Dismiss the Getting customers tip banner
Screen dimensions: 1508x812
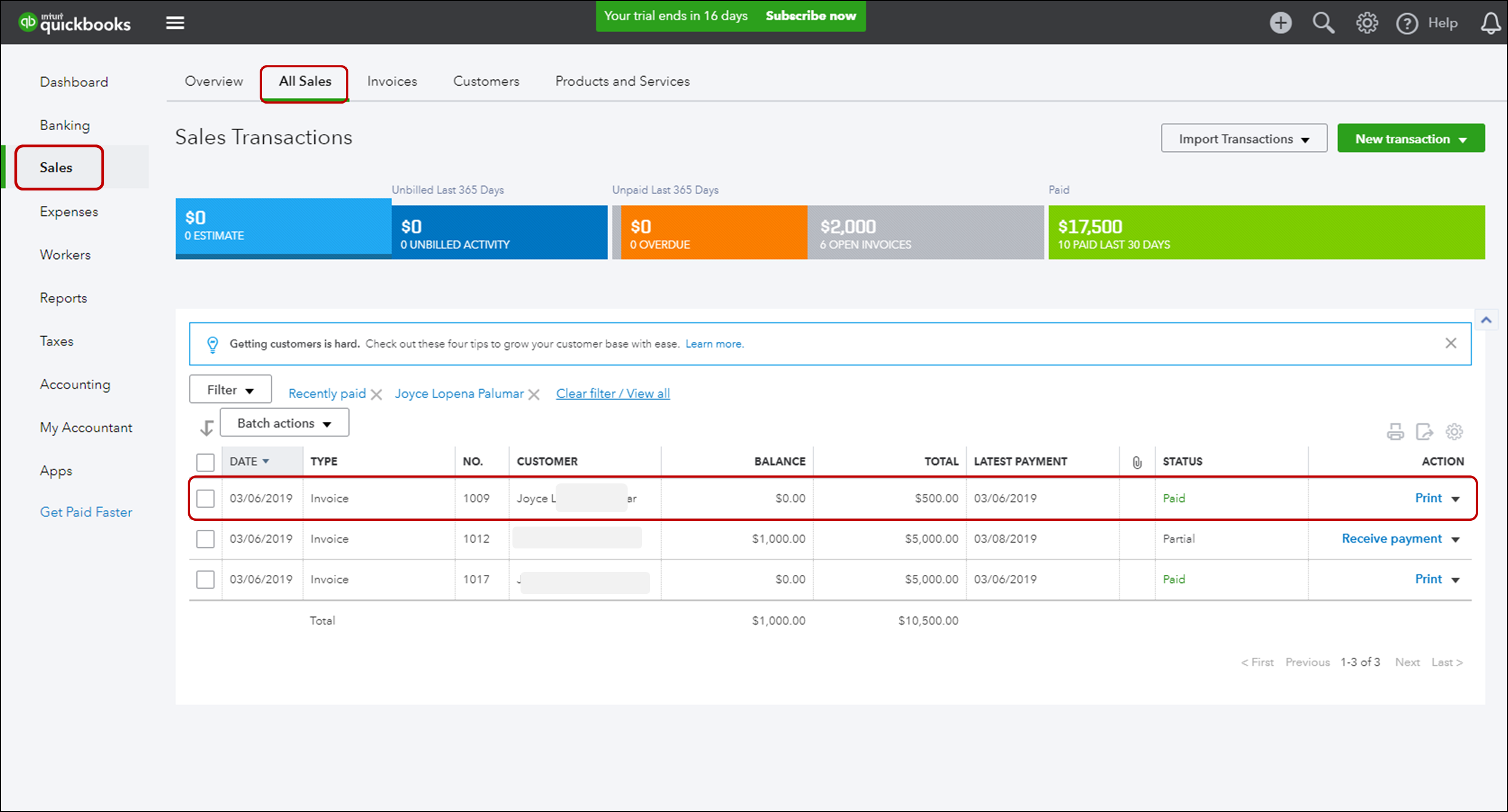(1450, 344)
